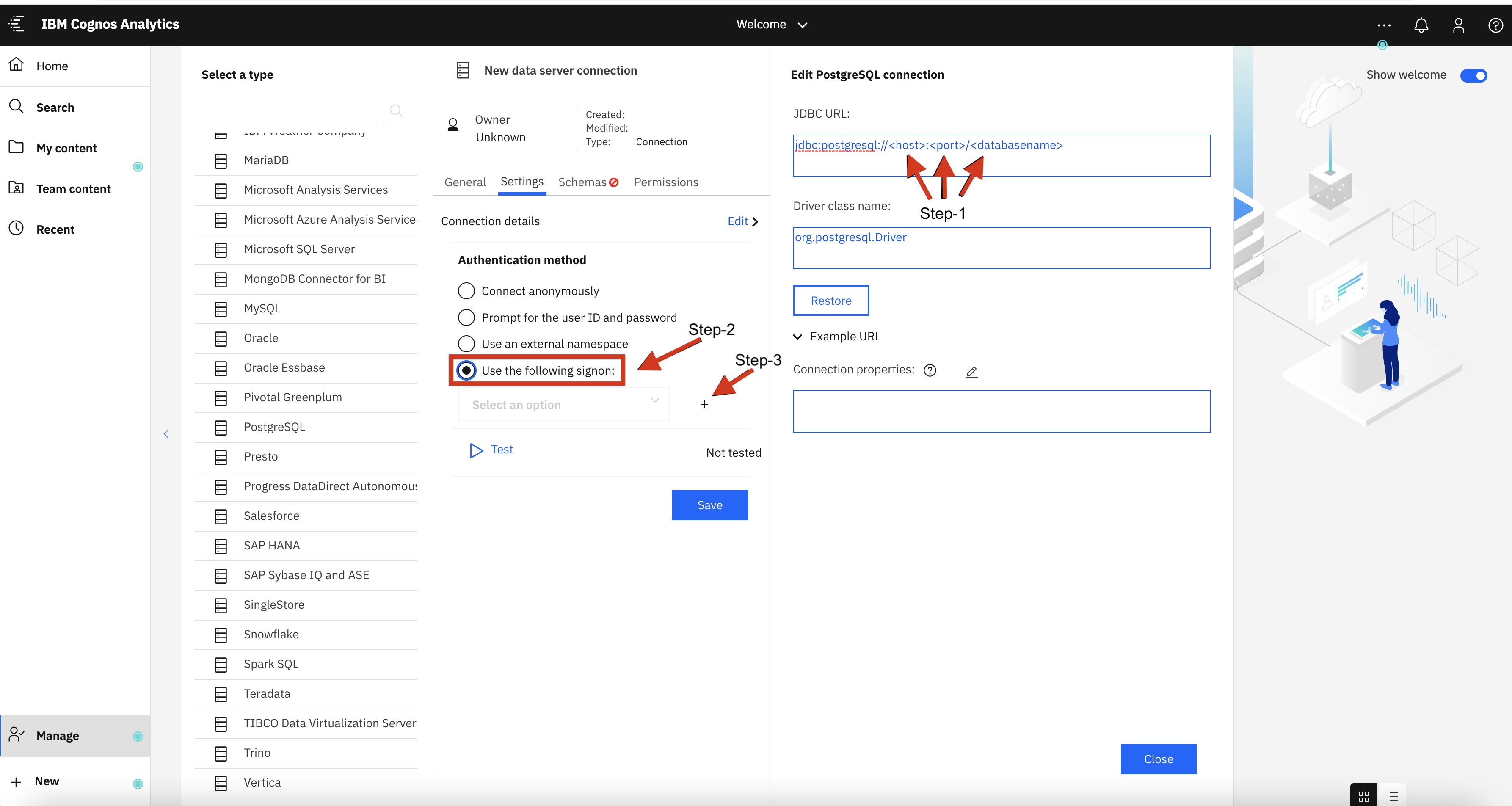Select Connect anonymously radio button
The width and height of the screenshot is (1512, 806).
tap(466, 290)
